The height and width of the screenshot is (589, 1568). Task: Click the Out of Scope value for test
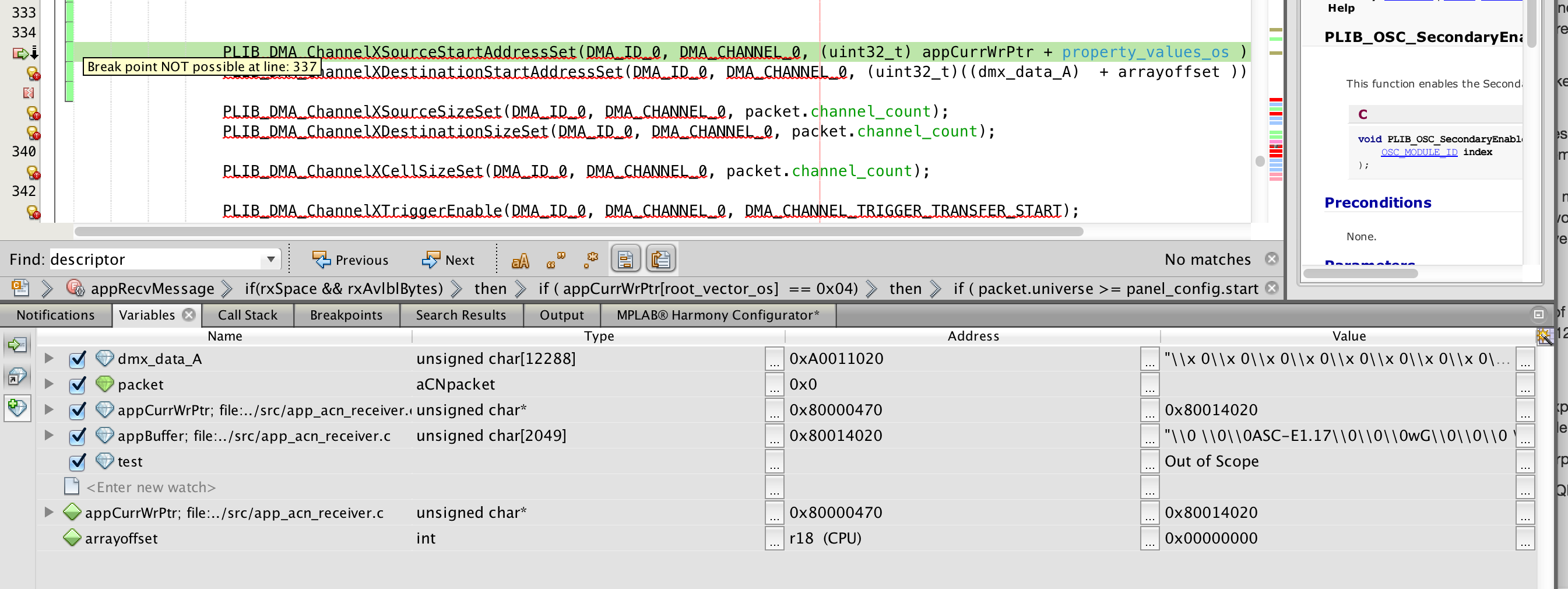click(x=1211, y=462)
